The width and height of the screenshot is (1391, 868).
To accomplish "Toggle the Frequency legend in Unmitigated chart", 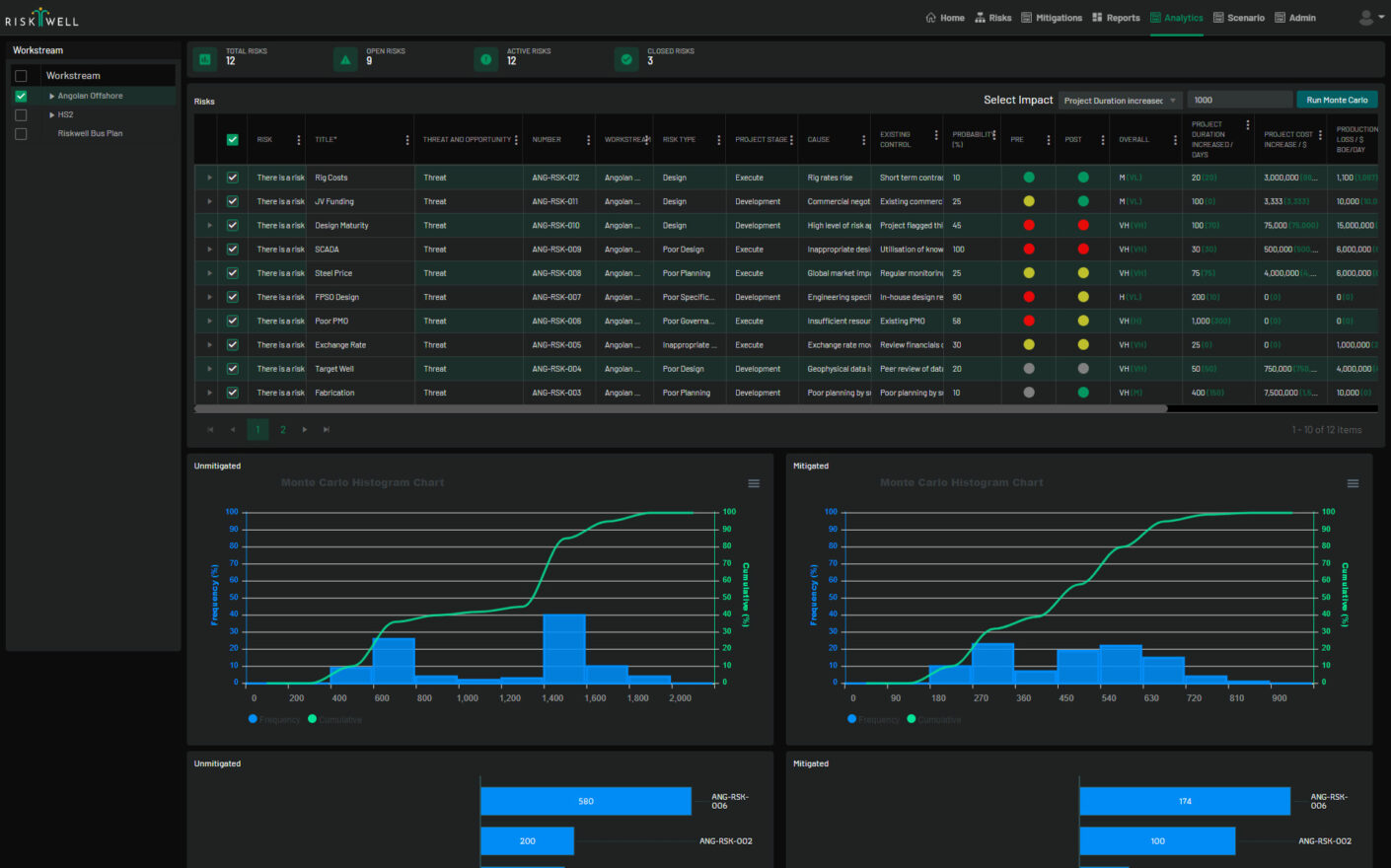I will (x=274, y=720).
